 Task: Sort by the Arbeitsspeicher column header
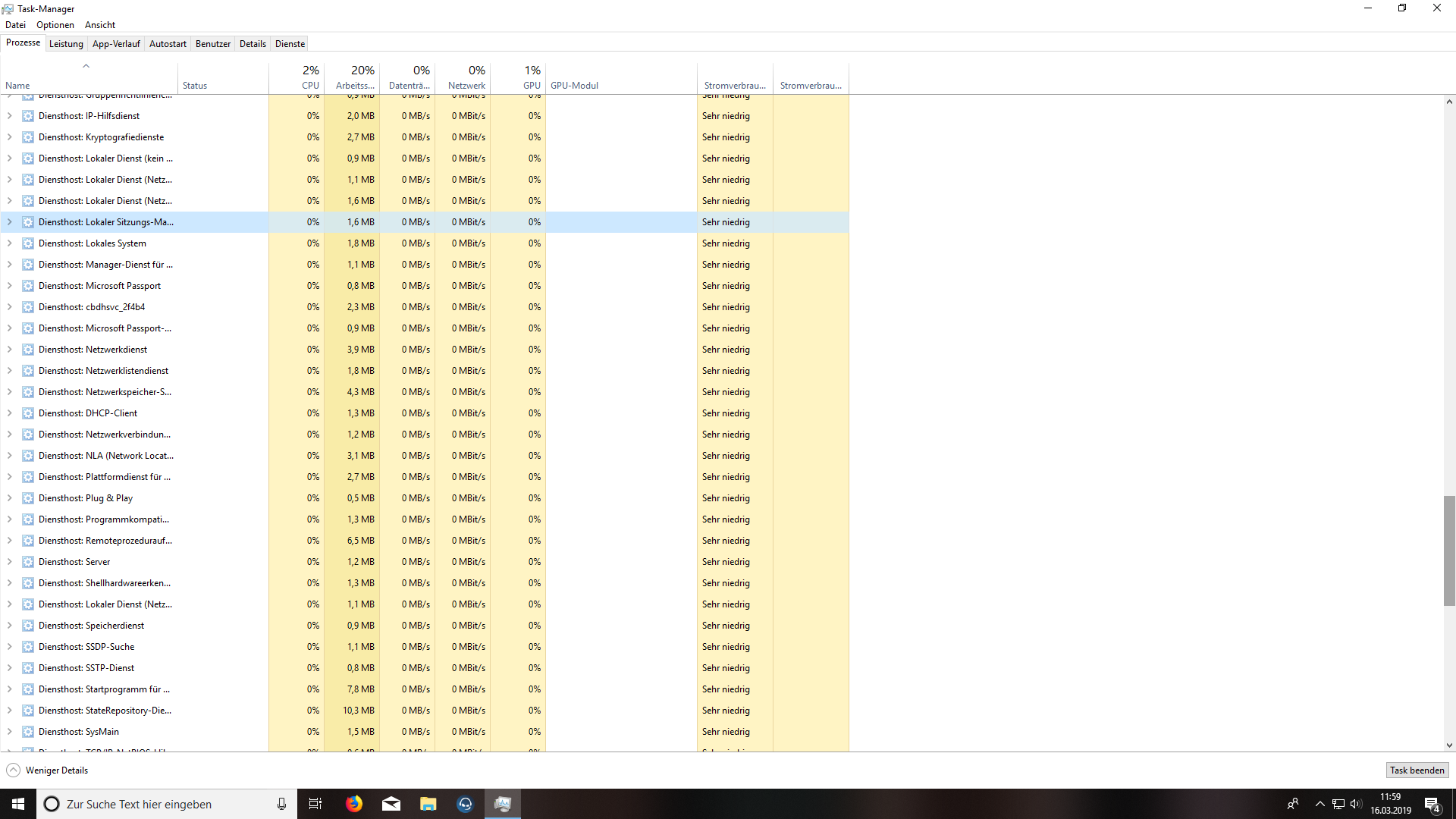pyautogui.click(x=355, y=77)
